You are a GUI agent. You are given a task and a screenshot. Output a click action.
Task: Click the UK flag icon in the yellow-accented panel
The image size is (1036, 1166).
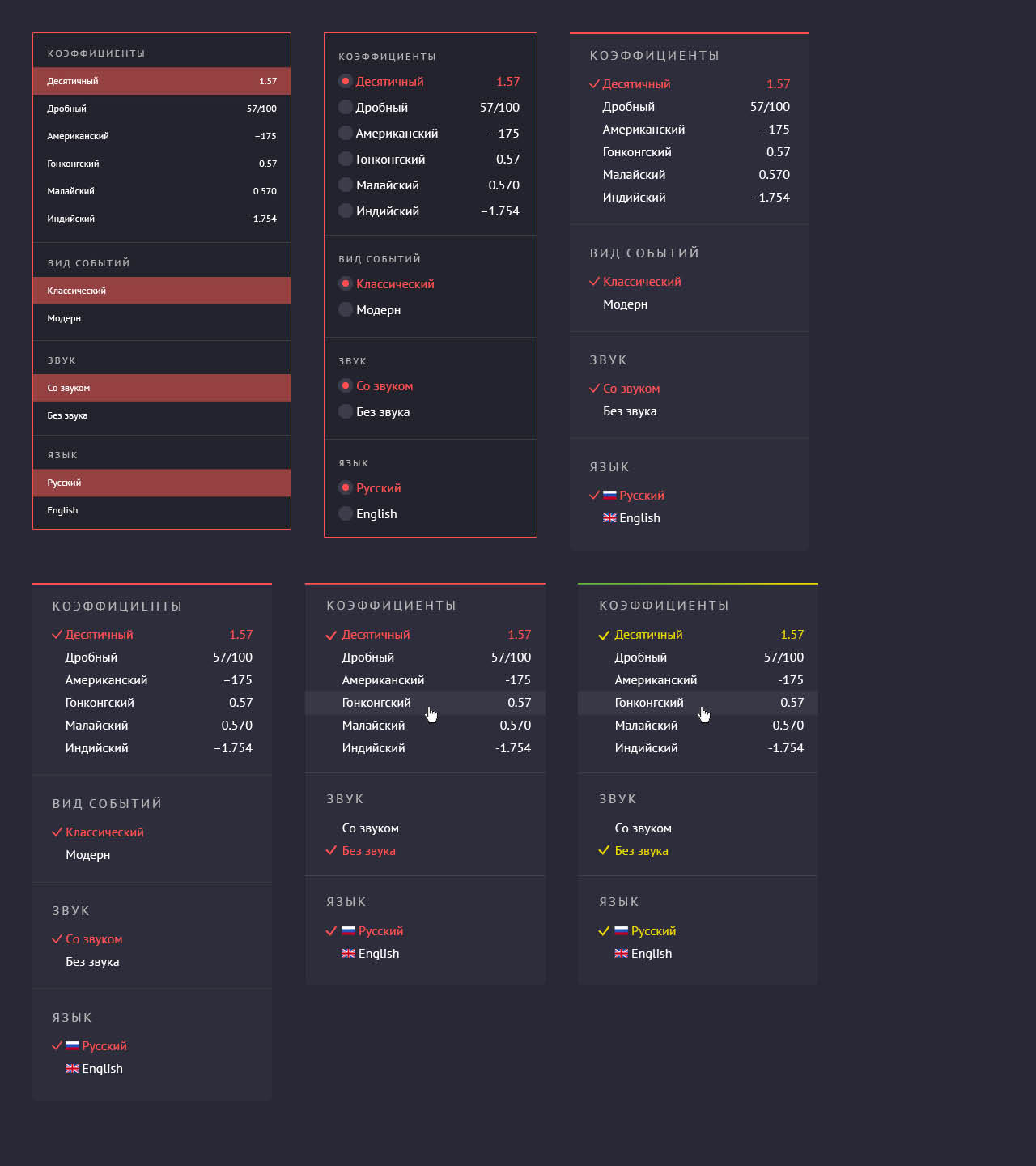click(621, 954)
